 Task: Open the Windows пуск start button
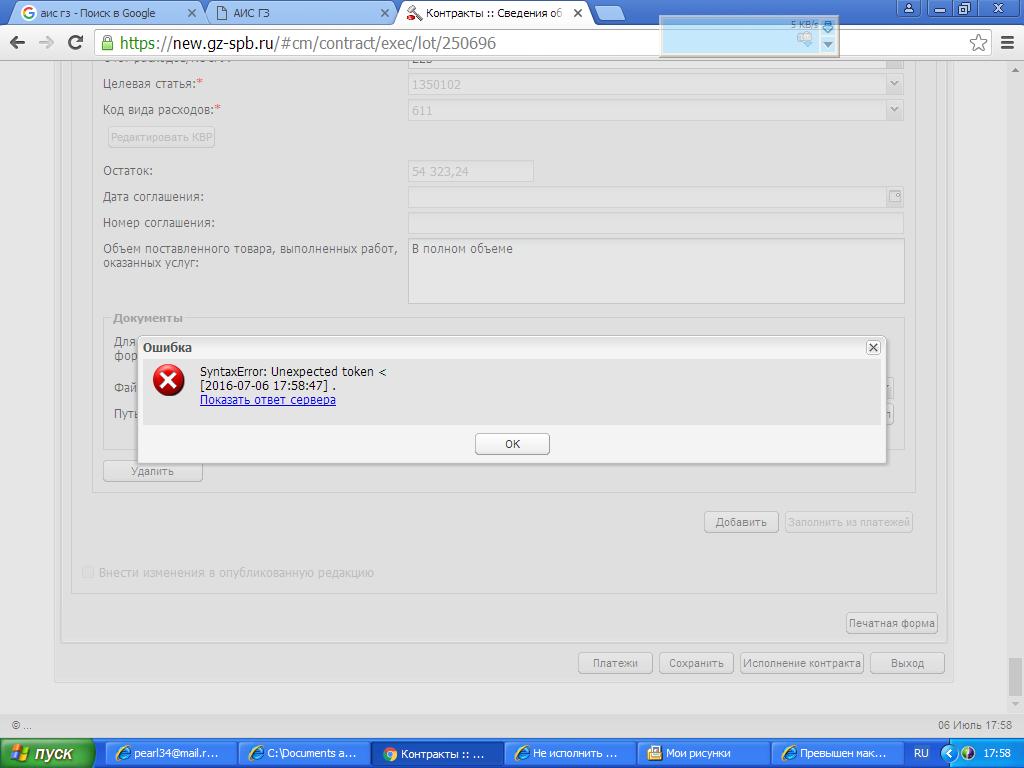click(47, 754)
